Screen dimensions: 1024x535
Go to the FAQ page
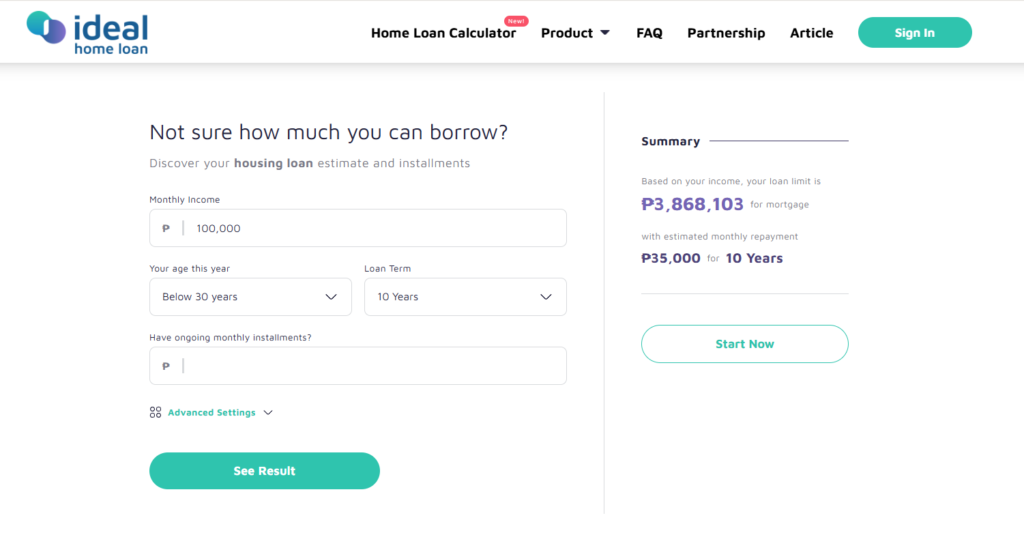point(649,33)
